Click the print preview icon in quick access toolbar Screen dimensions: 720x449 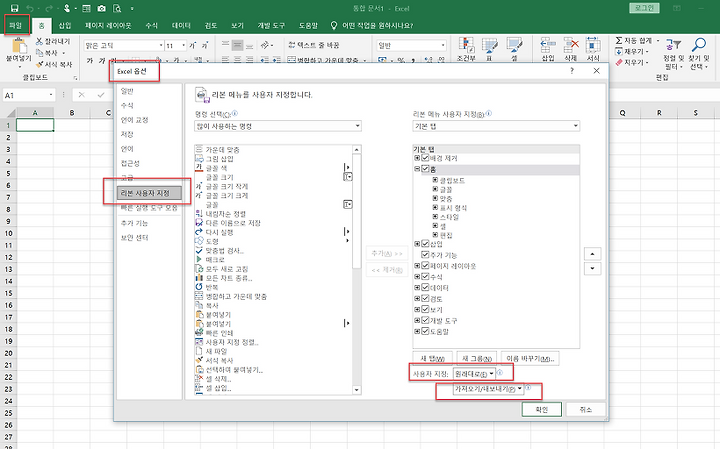(x=118, y=8)
